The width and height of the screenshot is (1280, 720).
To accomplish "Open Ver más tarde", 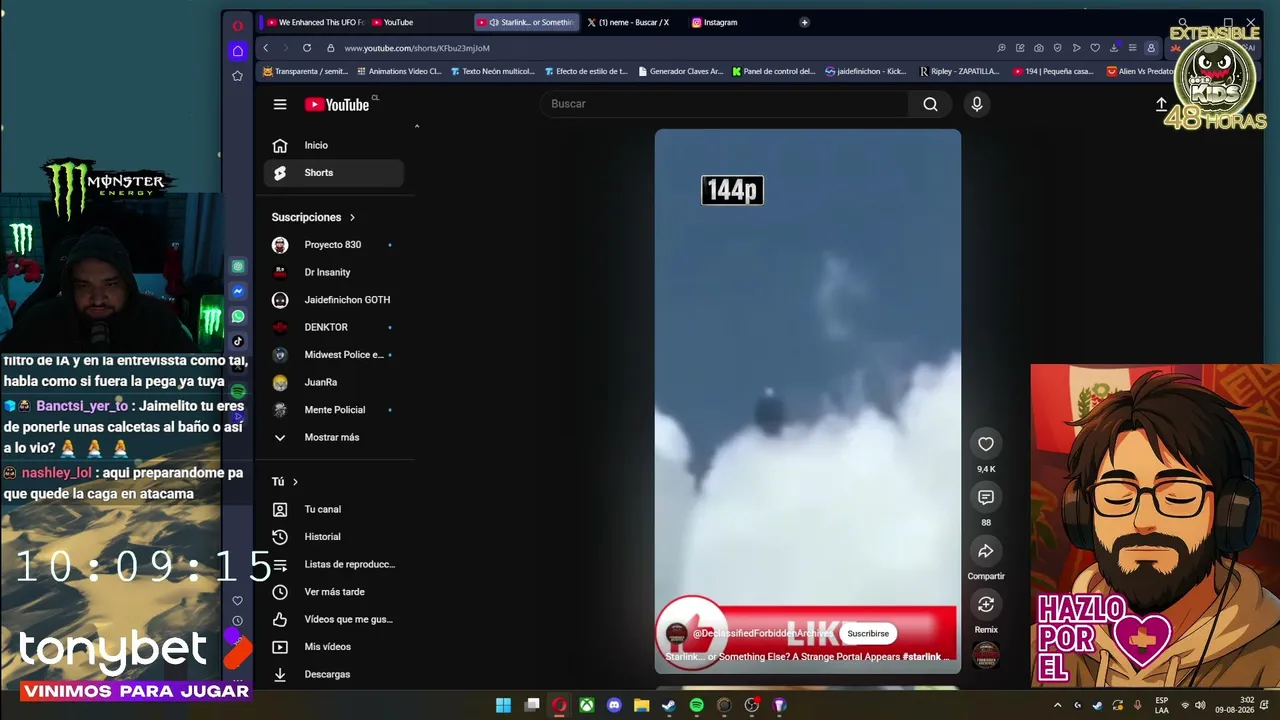I will [334, 592].
